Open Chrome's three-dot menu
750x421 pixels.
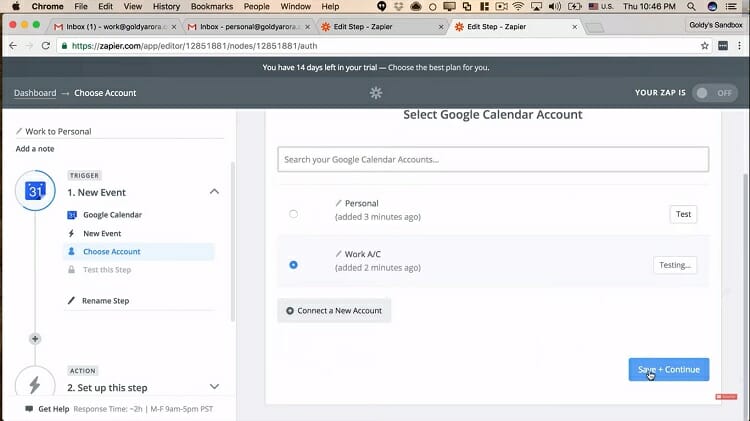[x=739, y=45]
